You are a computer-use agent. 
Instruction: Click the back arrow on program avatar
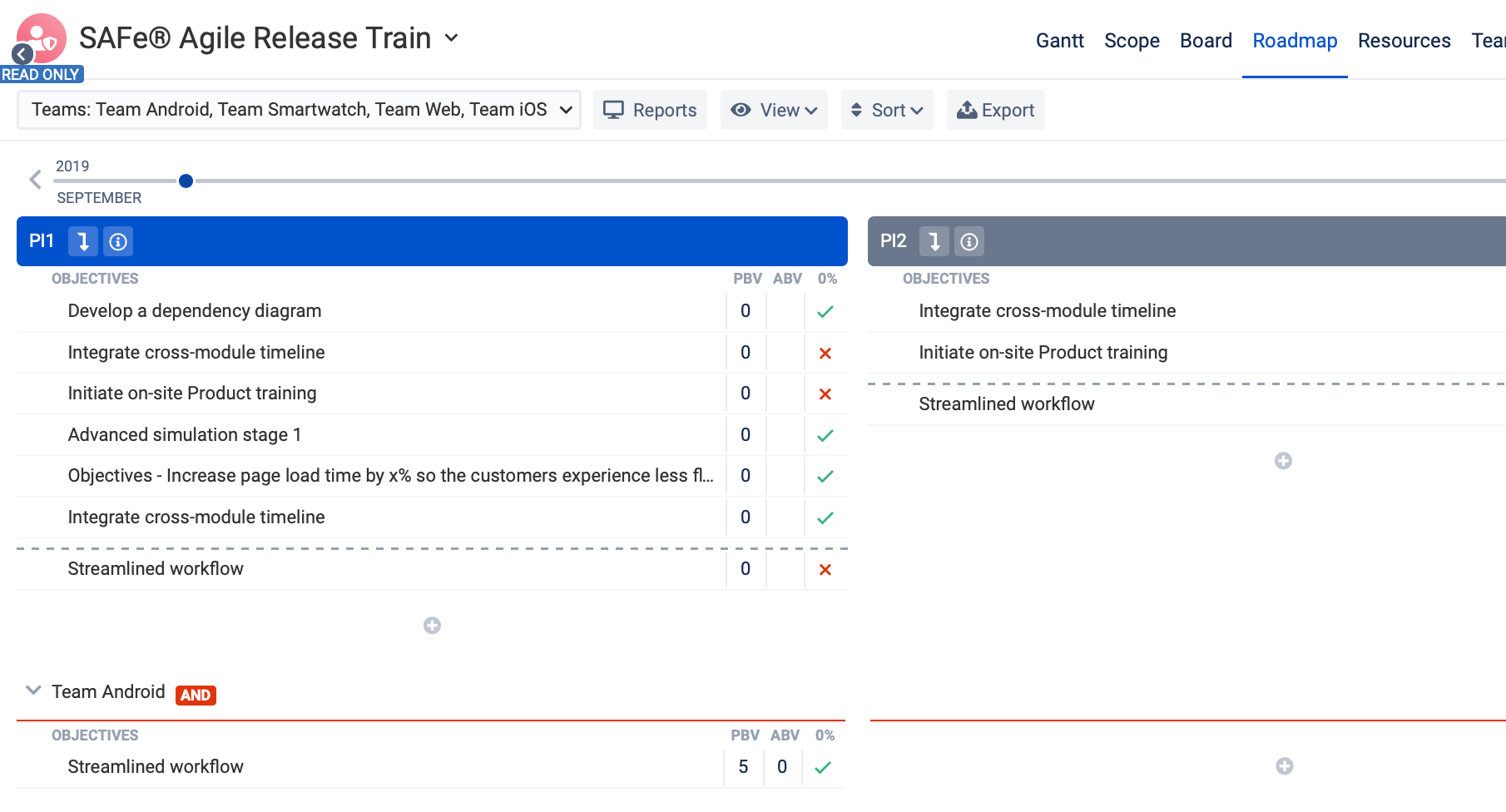tap(22, 54)
